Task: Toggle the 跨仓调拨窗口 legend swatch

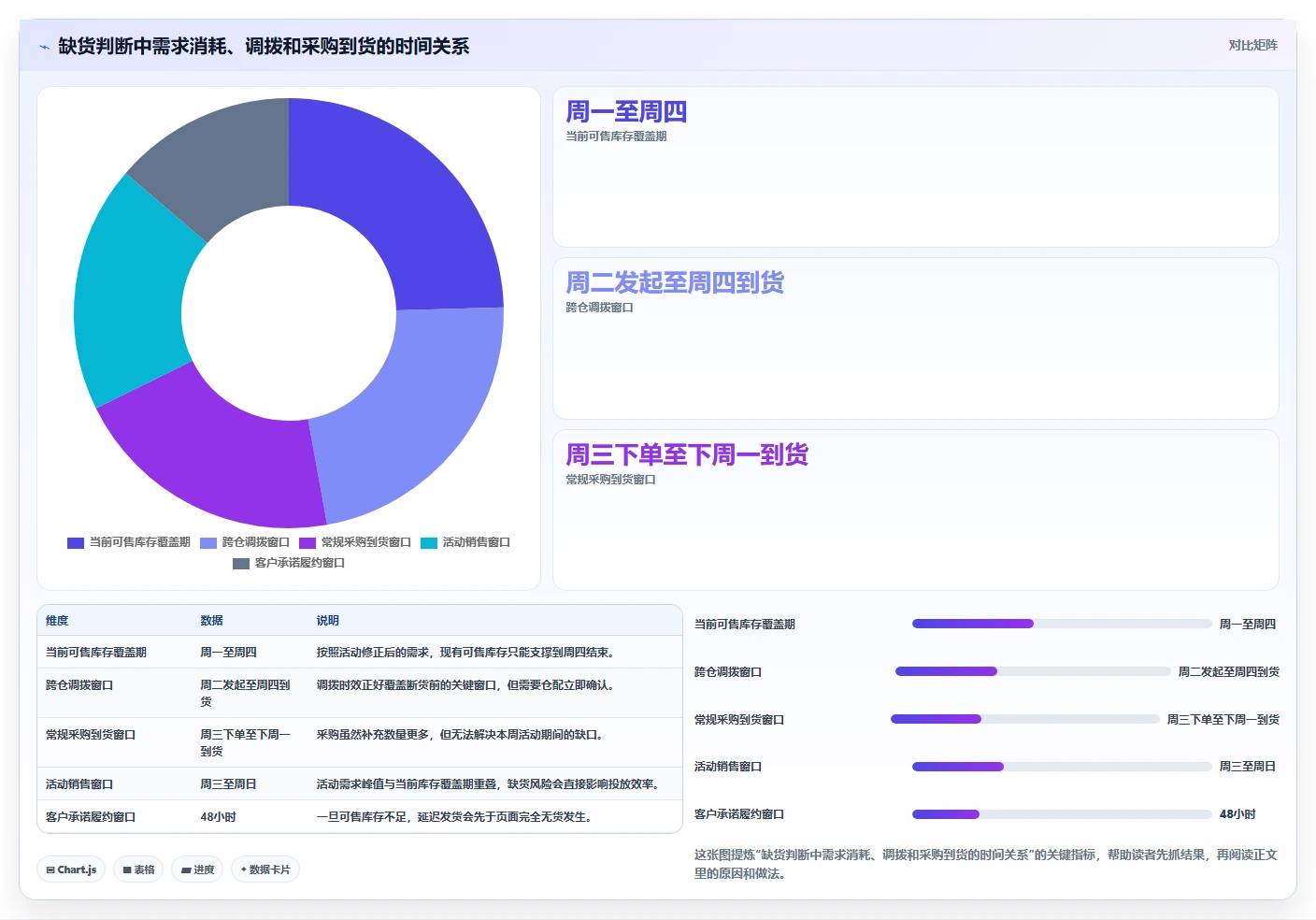Action: pyautogui.click(x=208, y=542)
